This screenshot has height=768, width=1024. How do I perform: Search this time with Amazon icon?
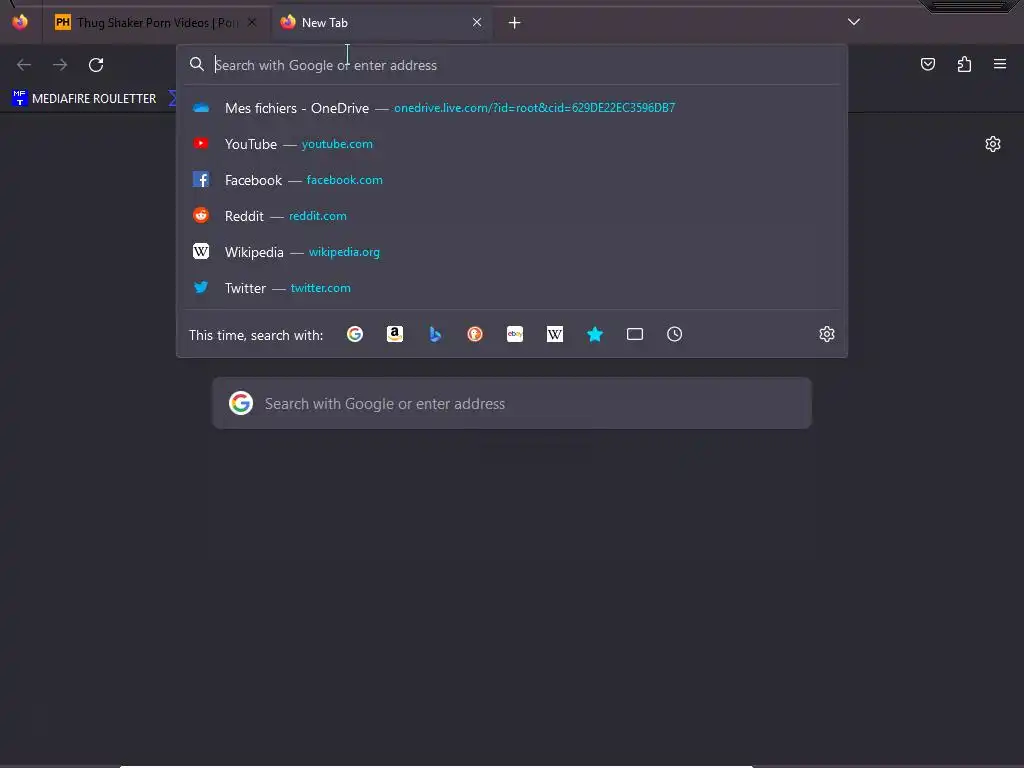(394, 334)
